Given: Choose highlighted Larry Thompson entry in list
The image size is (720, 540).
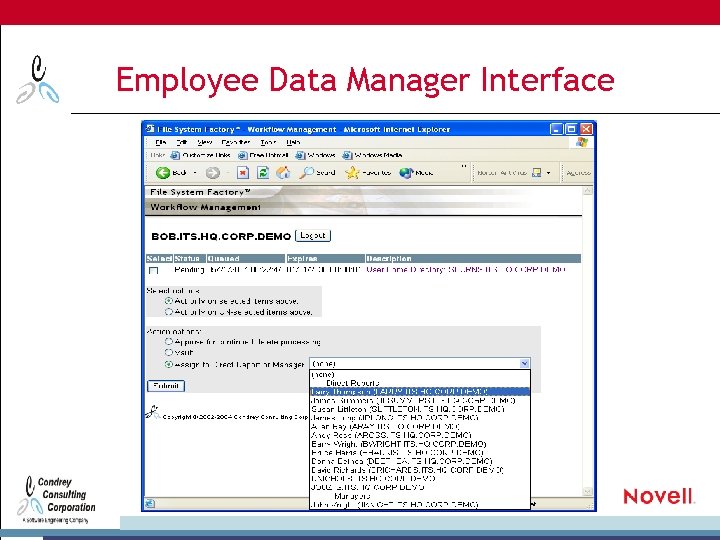Looking at the screenshot, I should [x=420, y=392].
